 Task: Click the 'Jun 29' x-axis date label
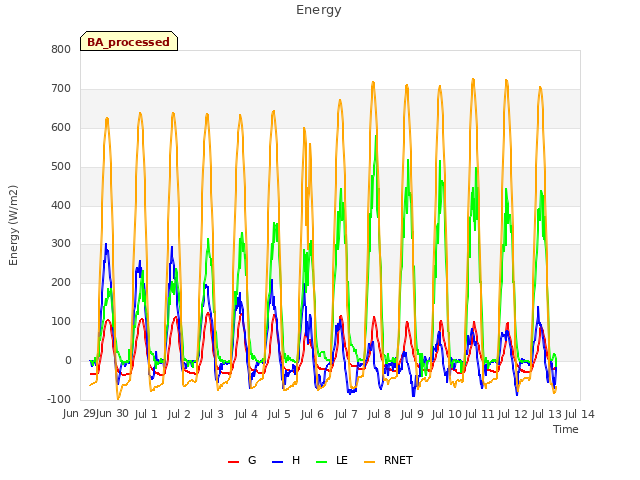(79, 414)
